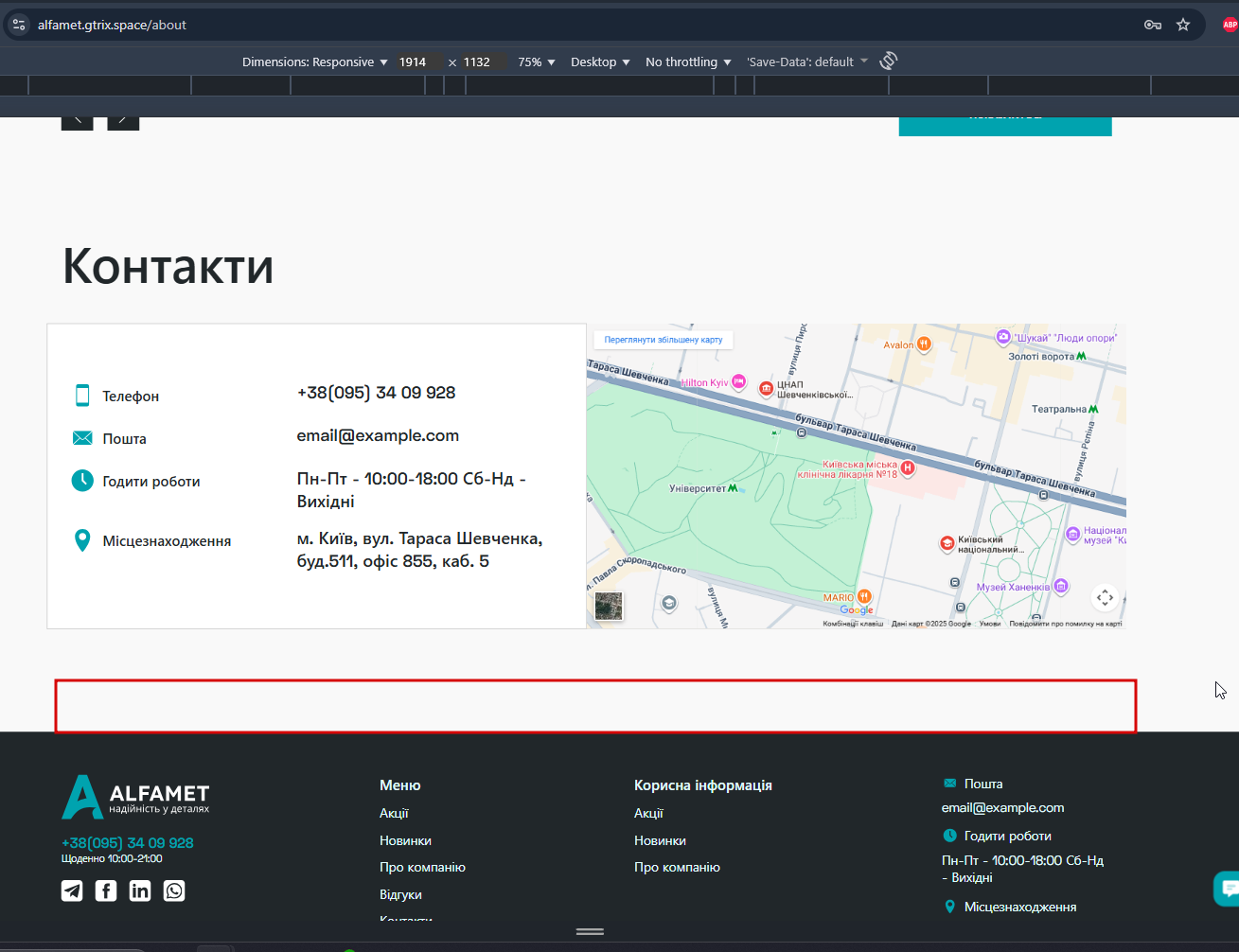Click the map 'Умови' terms link

990,624
